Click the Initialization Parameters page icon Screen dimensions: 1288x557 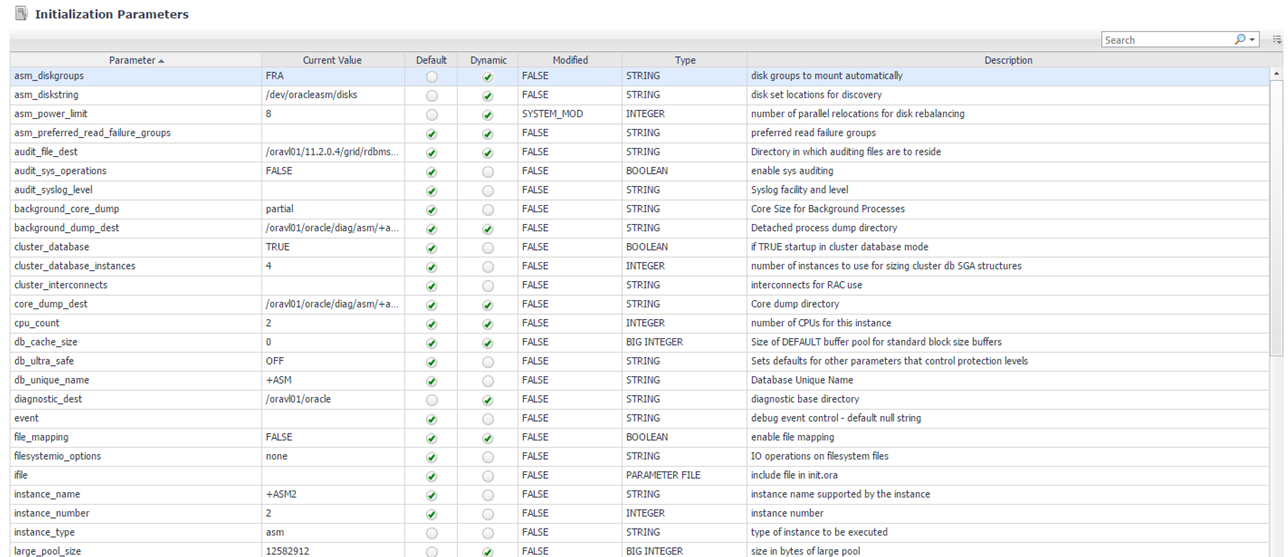(x=21, y=15)
